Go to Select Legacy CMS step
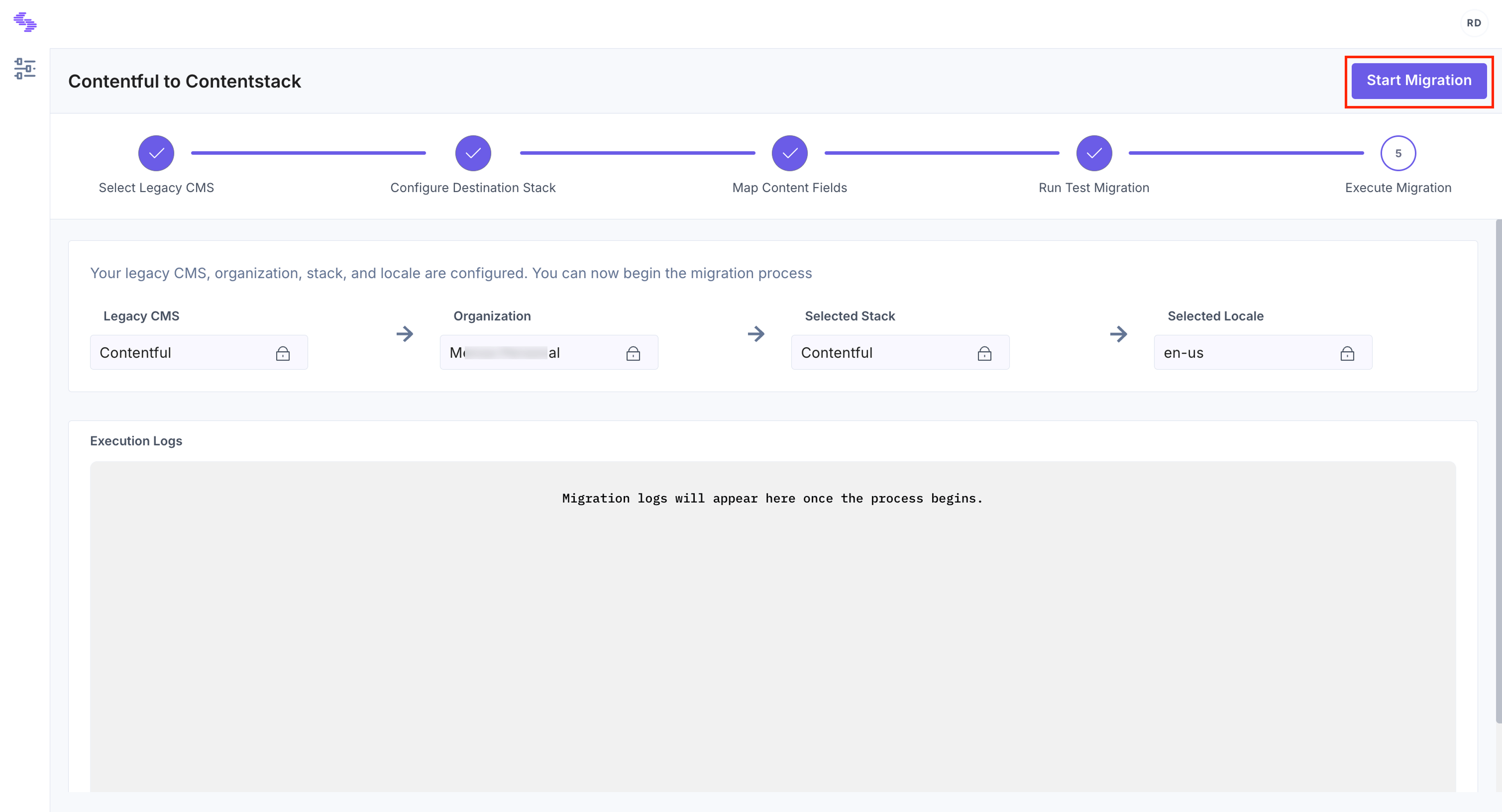The height and width of the screenshot is (812, 1502). 156,153
